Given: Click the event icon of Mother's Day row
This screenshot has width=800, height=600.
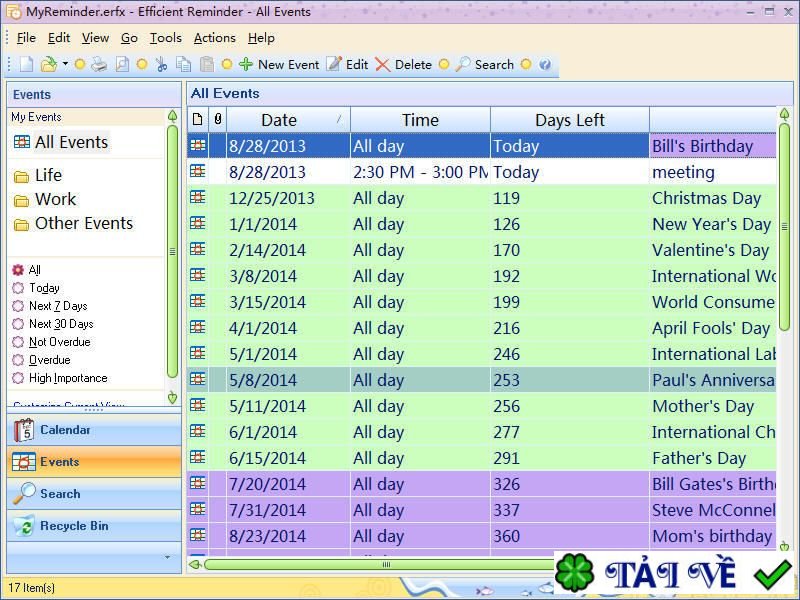Looking at the screenshot, I should pyautogui.click(x=198, y=405).
